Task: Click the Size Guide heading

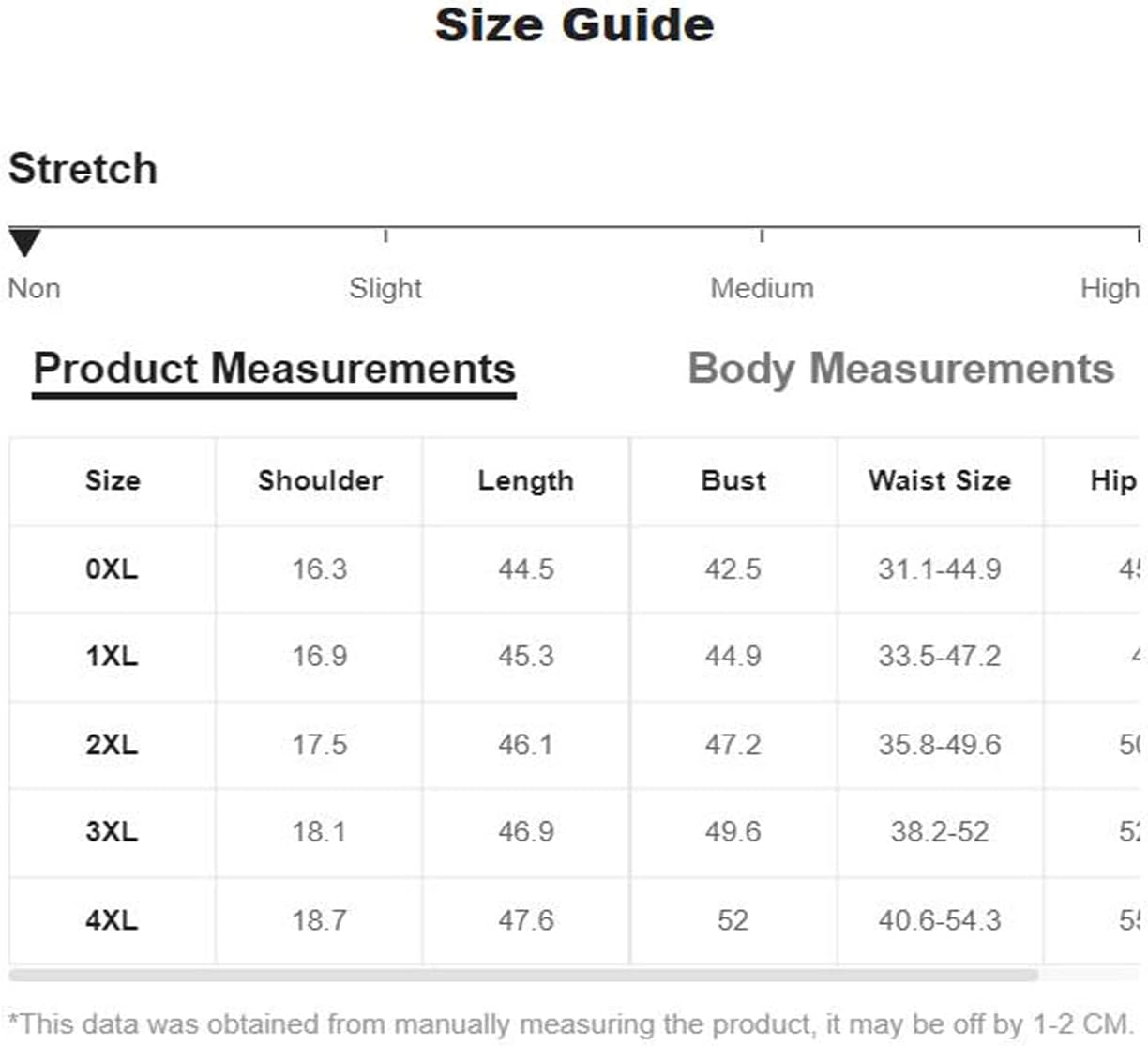Action: click(x=574, y=24)
